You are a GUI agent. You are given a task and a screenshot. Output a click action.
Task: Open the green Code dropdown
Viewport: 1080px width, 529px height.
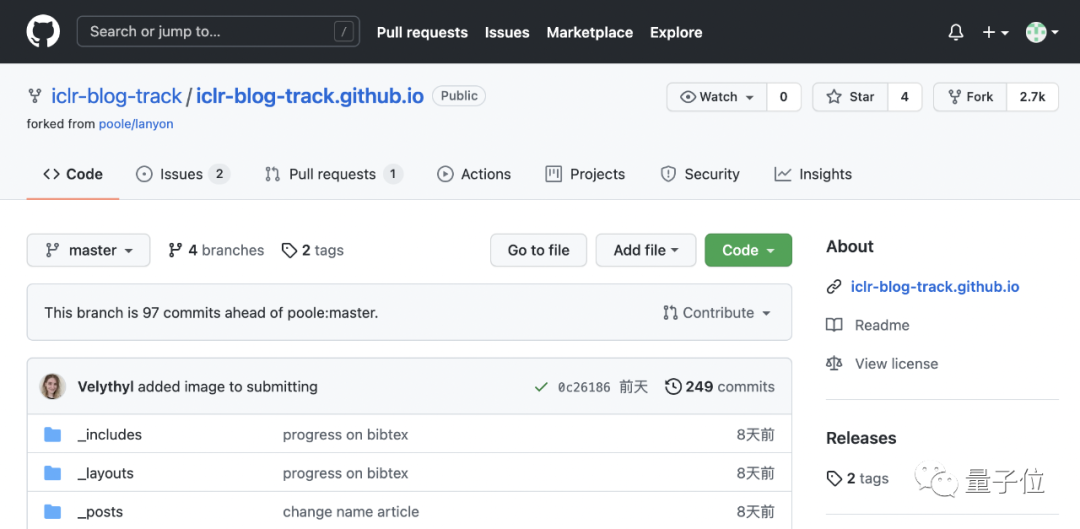coord(748,250)
